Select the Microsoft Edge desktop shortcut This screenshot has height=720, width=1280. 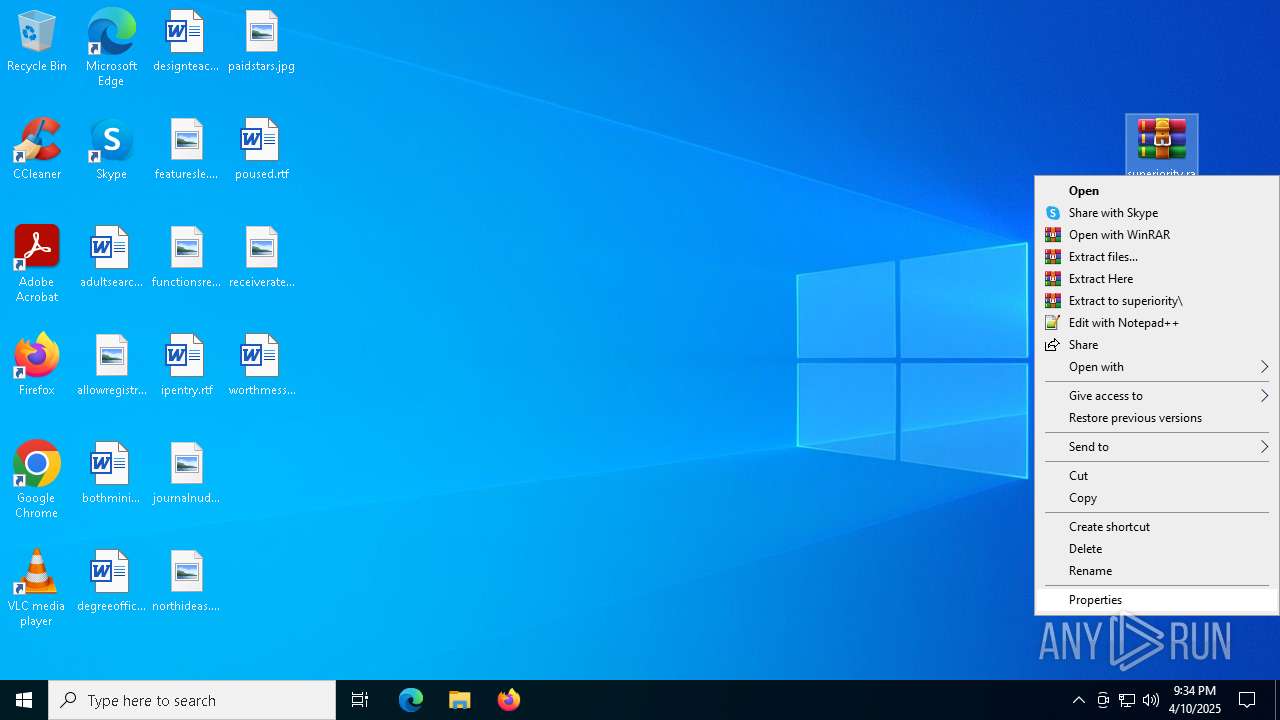tap(111, 48)
